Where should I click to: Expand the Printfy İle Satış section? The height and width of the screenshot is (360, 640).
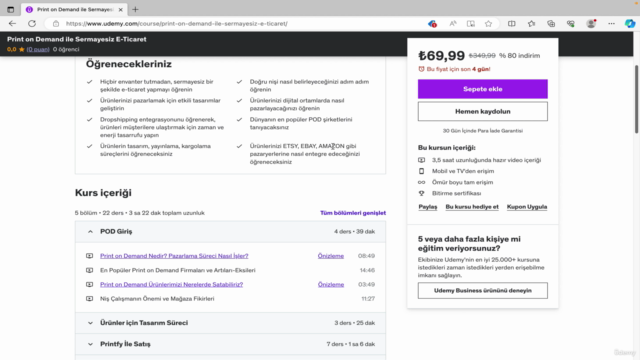(230, 344)
